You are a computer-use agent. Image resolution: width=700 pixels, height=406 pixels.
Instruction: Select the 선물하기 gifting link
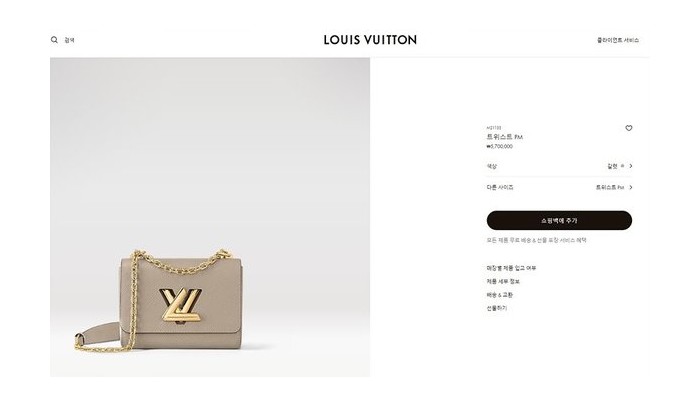[496, 308]
